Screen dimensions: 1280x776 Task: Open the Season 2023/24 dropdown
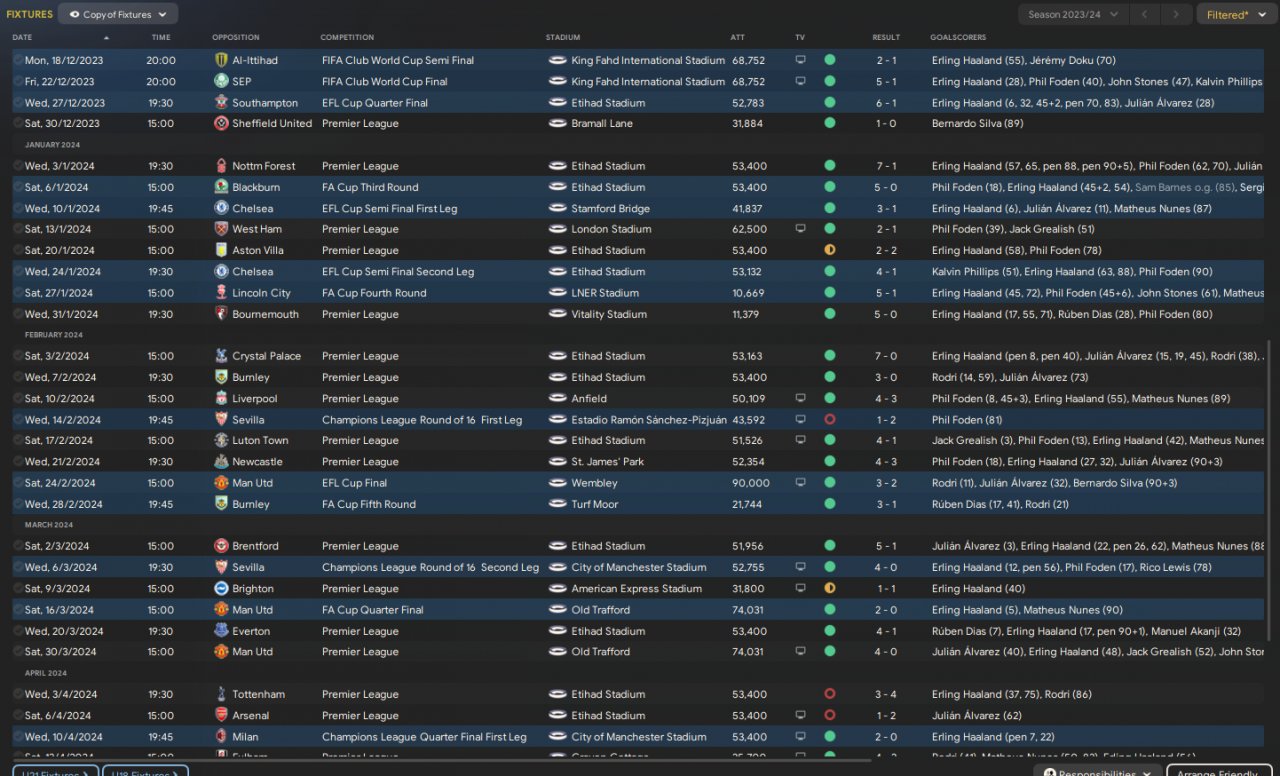pyautogui.click(x=1074, y=15)
